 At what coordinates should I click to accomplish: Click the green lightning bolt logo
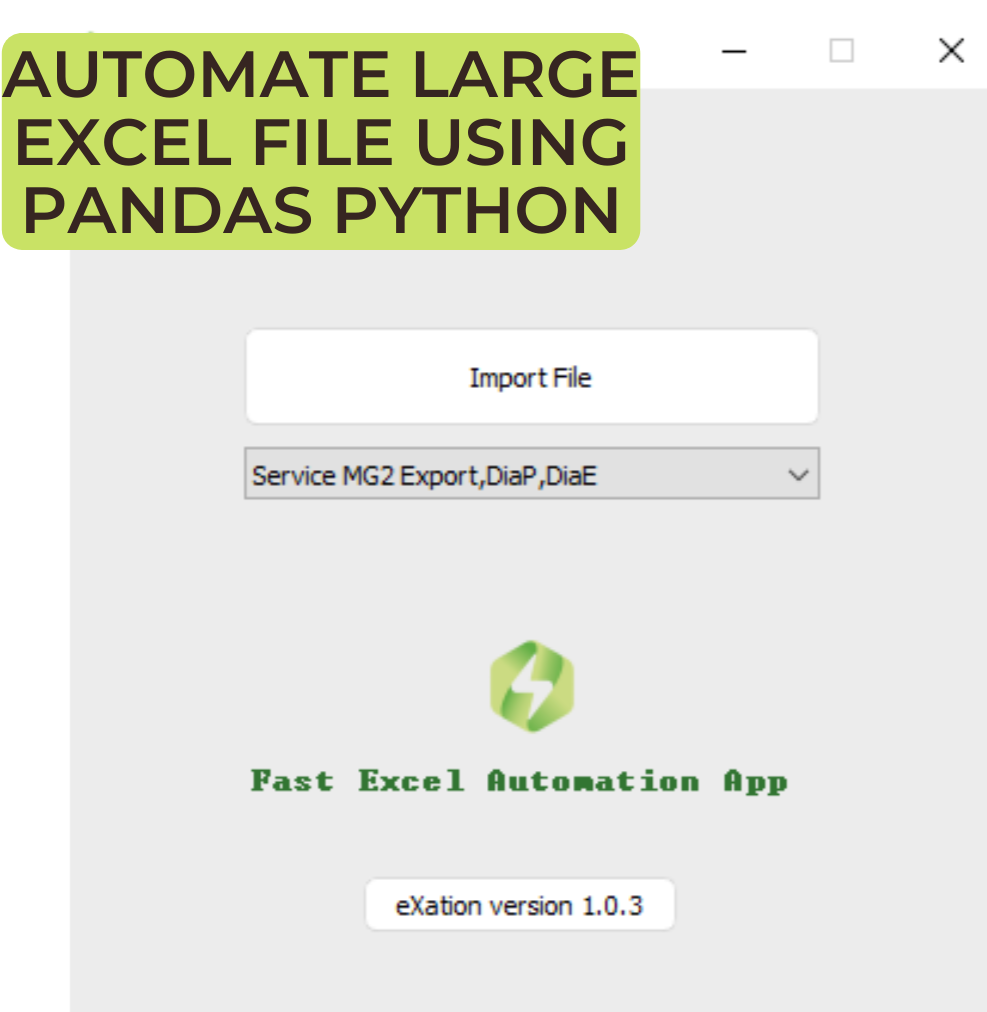tap(532, 686)
